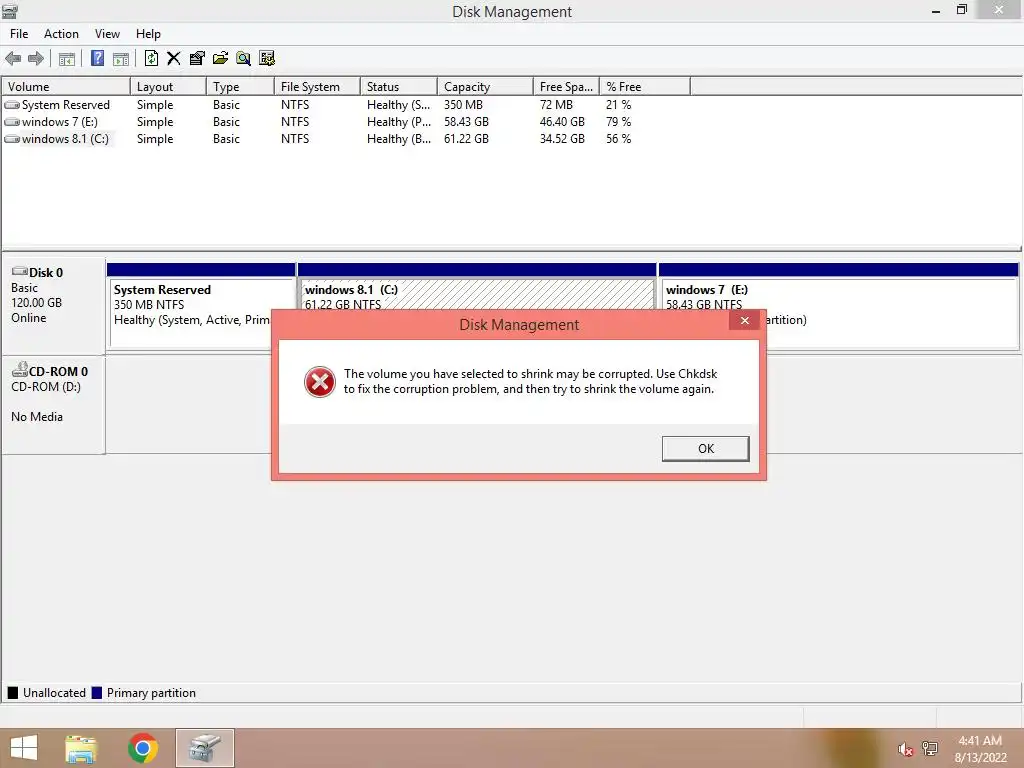Click the network tray icon
The height and width of the screenshot is (768, 1024).
click(929, 748)
